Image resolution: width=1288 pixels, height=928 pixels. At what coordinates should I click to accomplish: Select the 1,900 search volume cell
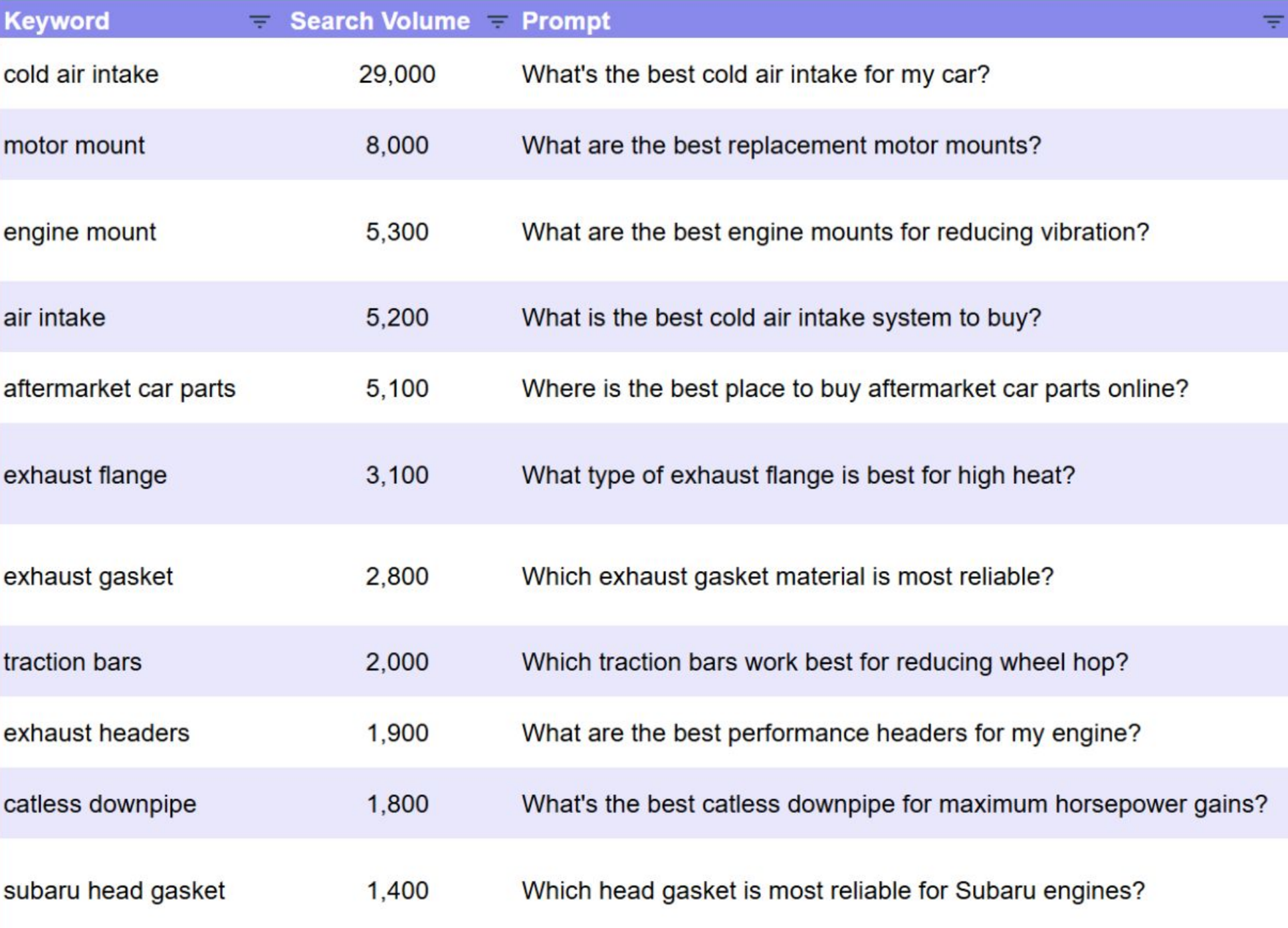tap(397, 733)
